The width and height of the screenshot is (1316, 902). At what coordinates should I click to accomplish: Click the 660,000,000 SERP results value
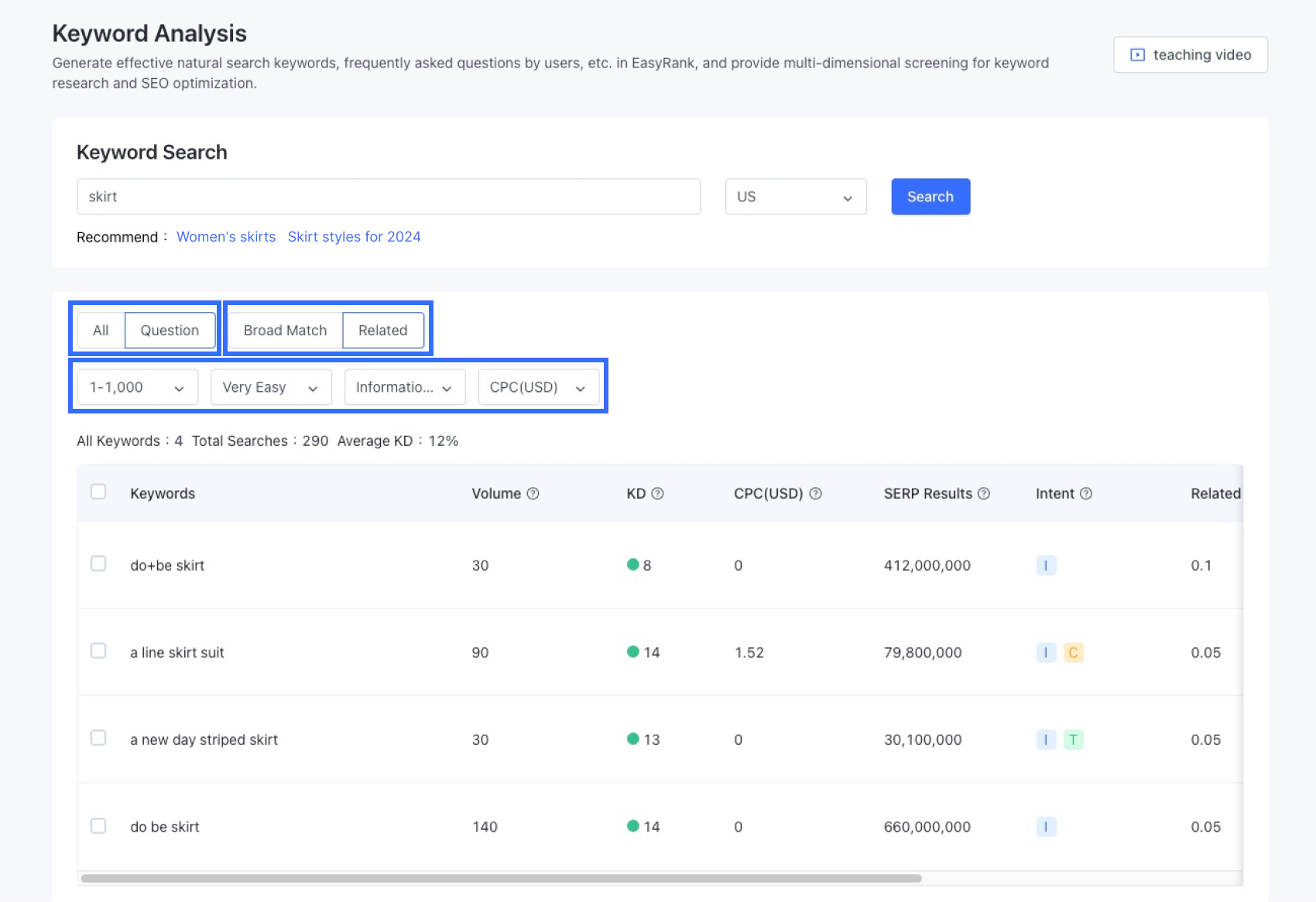point(927,827)
